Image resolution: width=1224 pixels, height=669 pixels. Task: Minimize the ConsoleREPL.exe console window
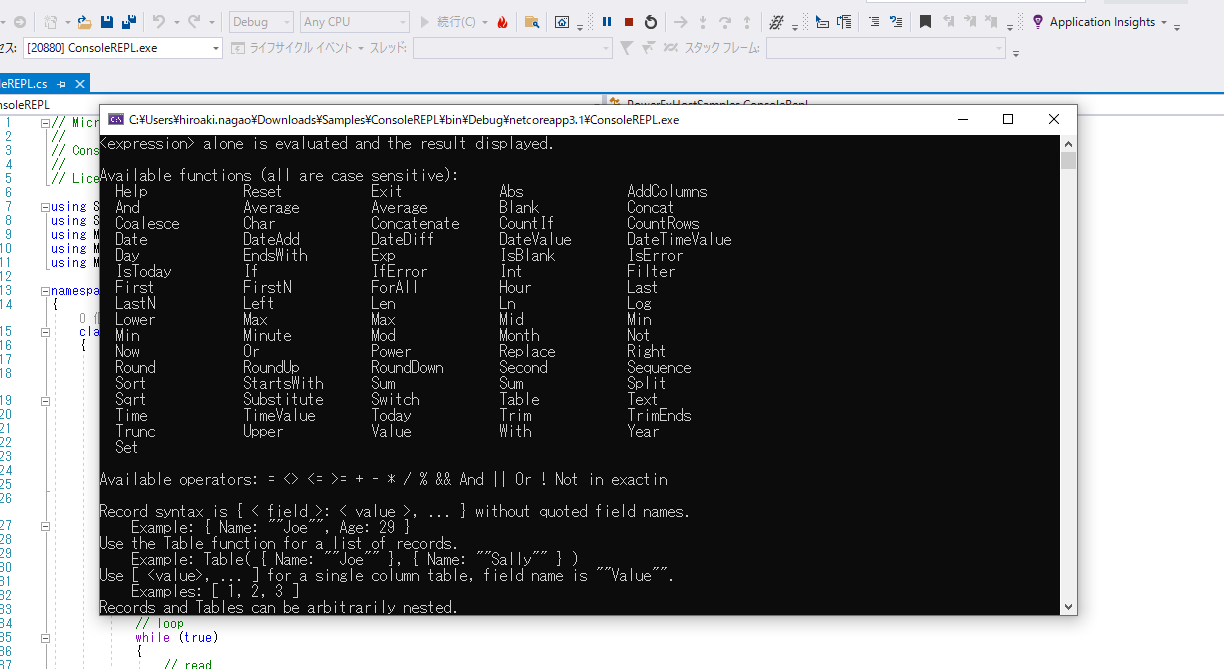point(962,119)
